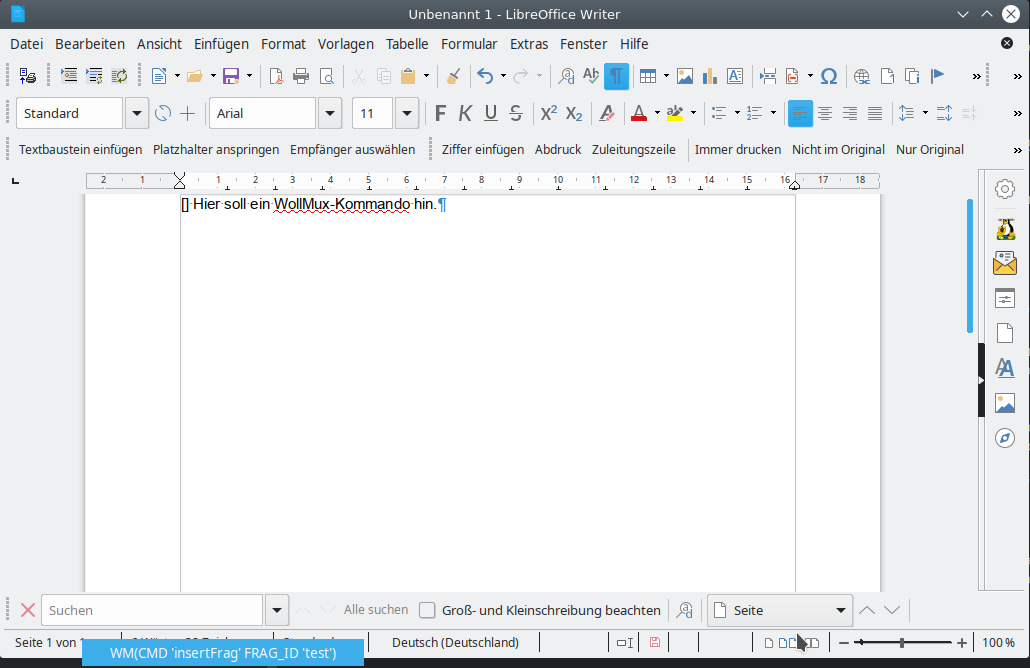The height and width of the screenshot is (668, 1030).
Task: Expand the Arial font name dropdown
Action: (x=330, y=113)
